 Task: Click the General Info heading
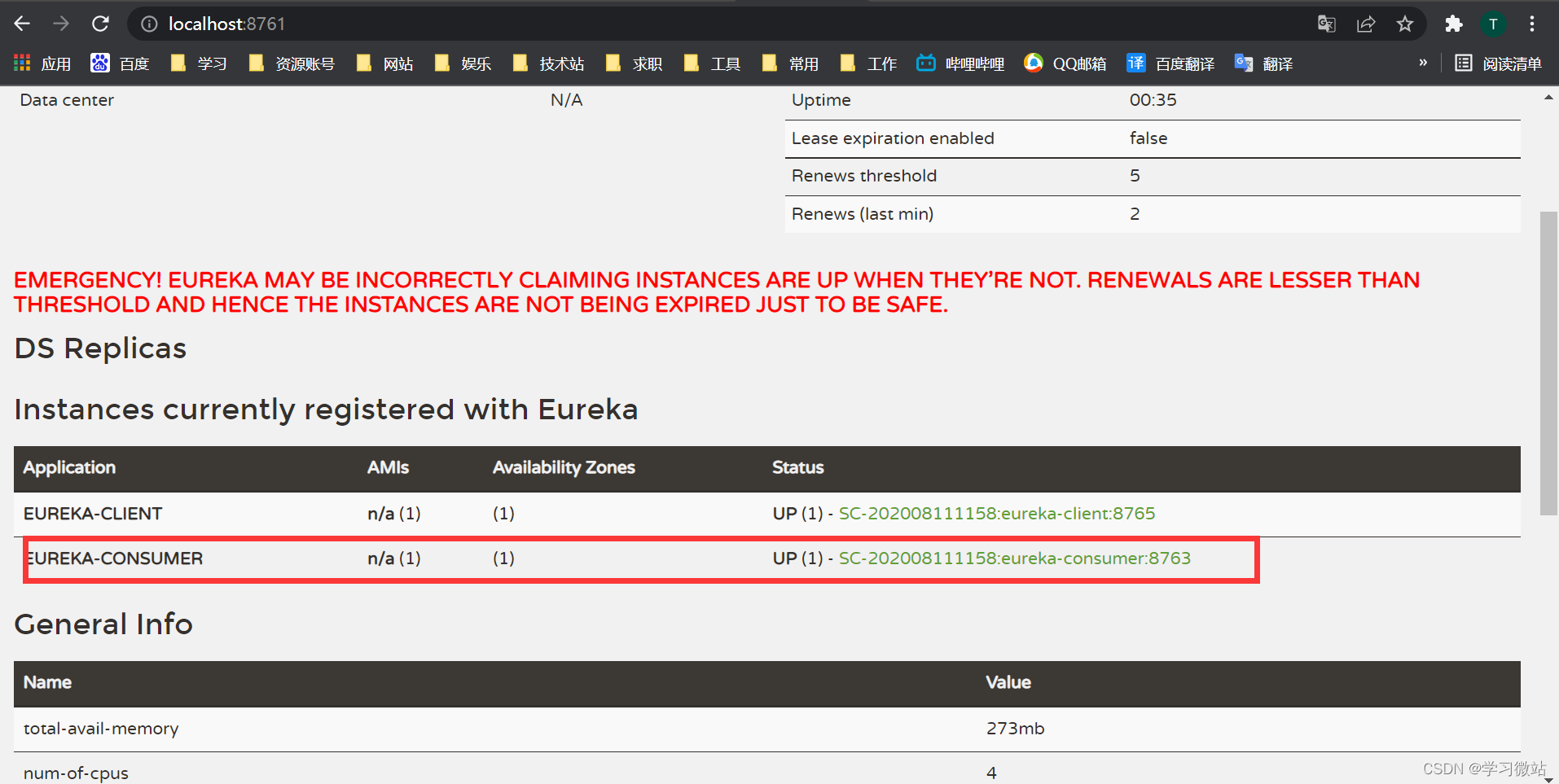[x=103, y=624]
